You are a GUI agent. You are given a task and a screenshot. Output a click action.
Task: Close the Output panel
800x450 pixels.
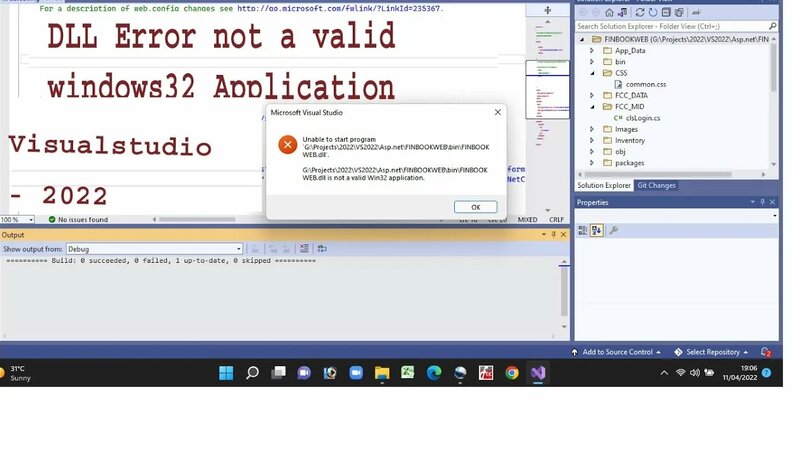coord(563,235)
